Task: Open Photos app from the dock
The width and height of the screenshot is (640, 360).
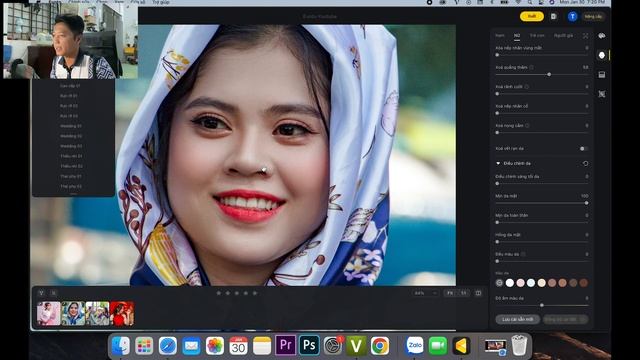Action: pos(215,346)
